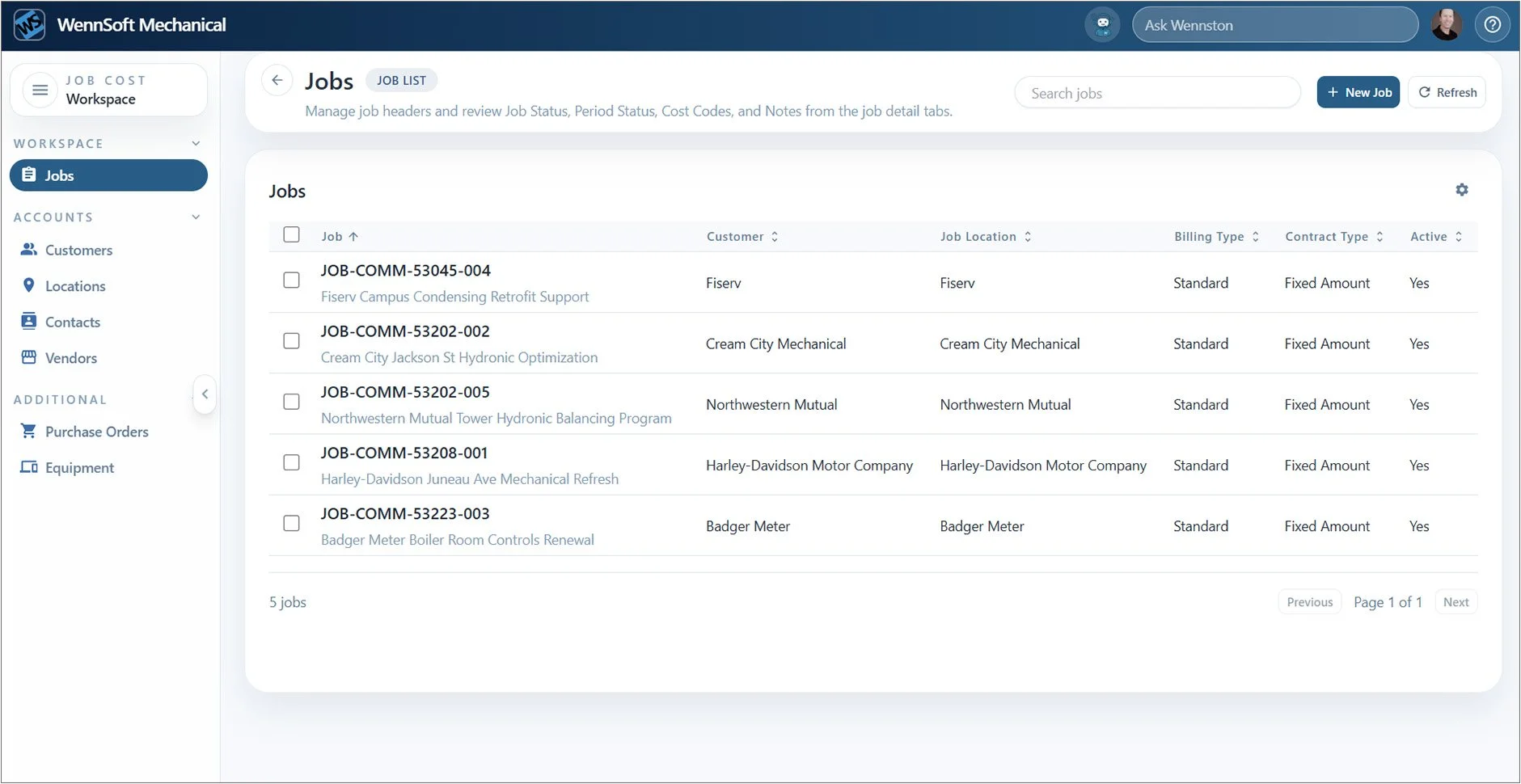Open the Jobs table settings gear
This screenshot has width=1521, height=784.
click(x=1462, y=190)
